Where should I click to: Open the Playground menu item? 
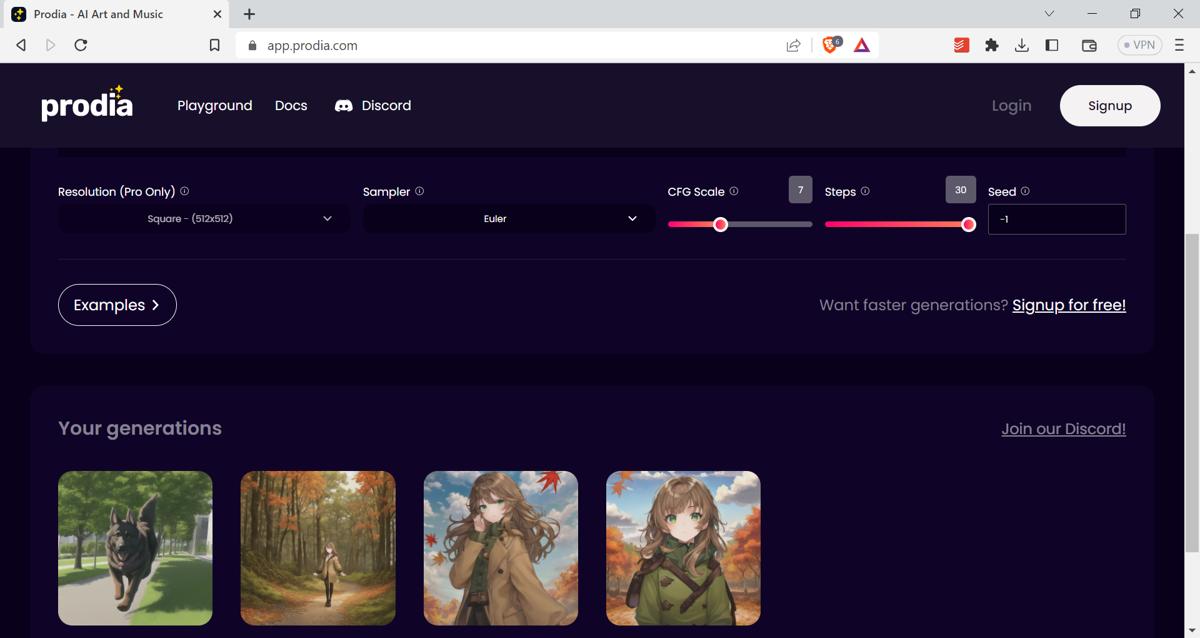(x=214, y=105)
